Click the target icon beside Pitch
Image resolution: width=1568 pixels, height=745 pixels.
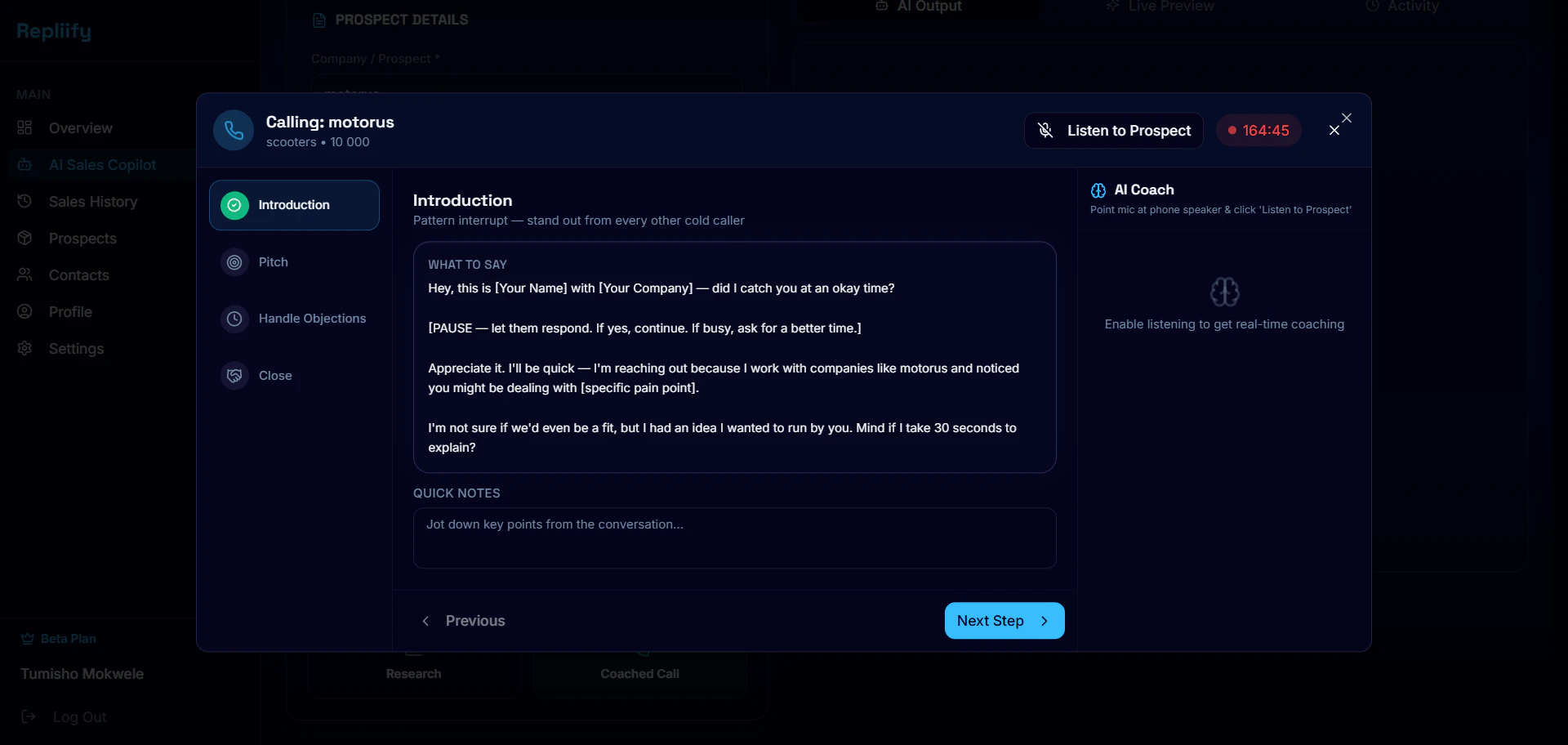pos(234,262)
